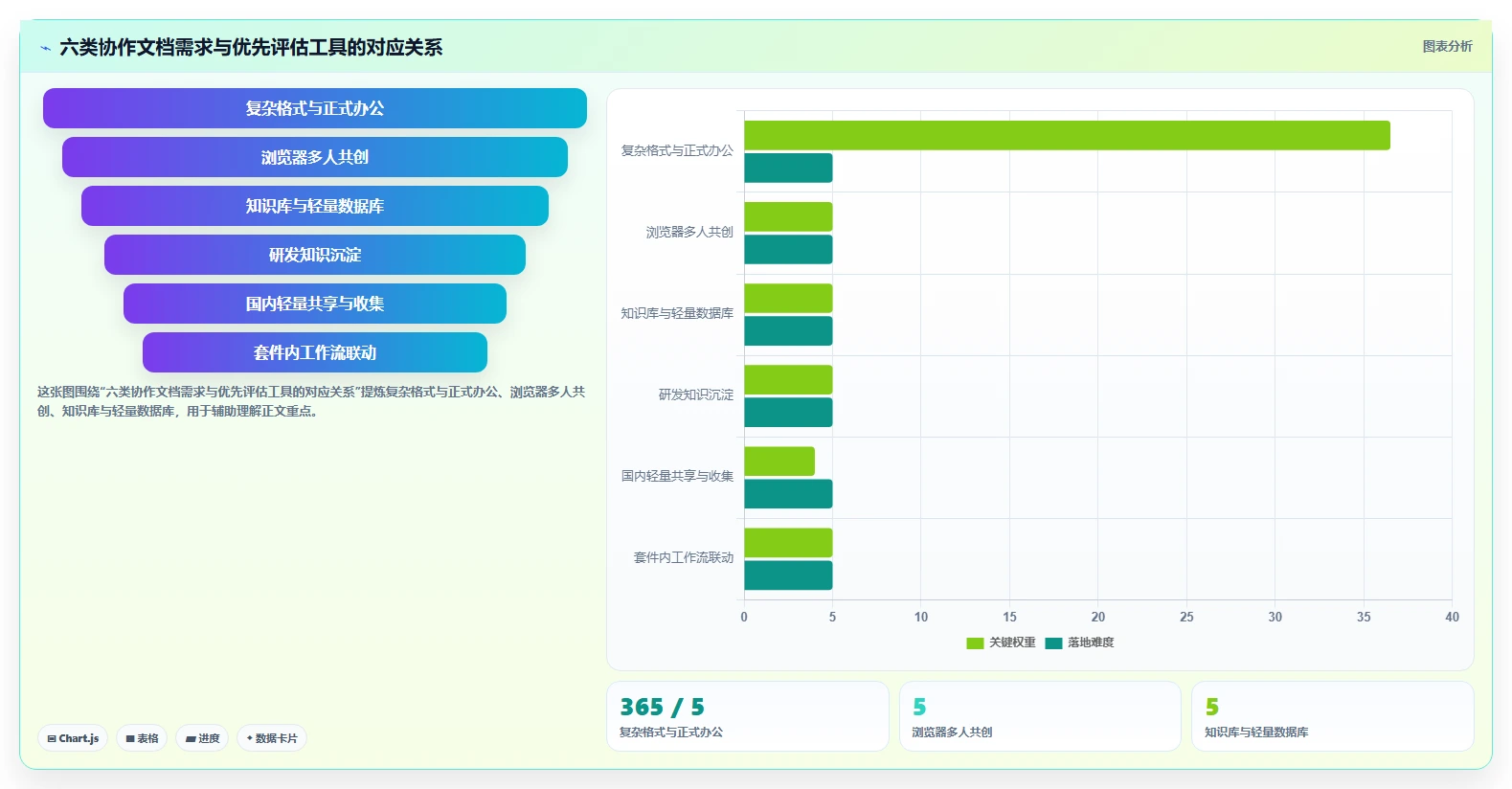Screen dimensions: 1512x789
Task: Click the 研发知识沉淀 y-axis label
Action: tap(696, 394)
